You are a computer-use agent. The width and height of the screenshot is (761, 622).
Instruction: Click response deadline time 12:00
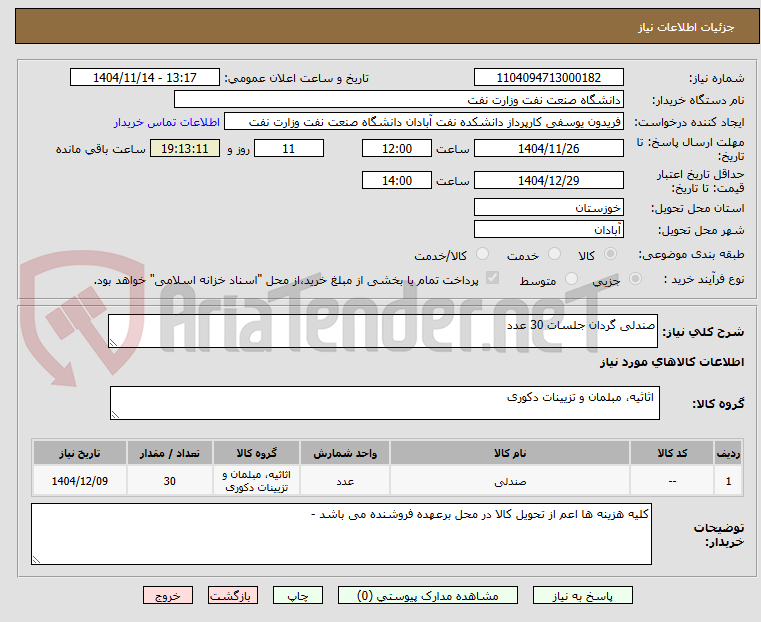(x=397, y=148)
